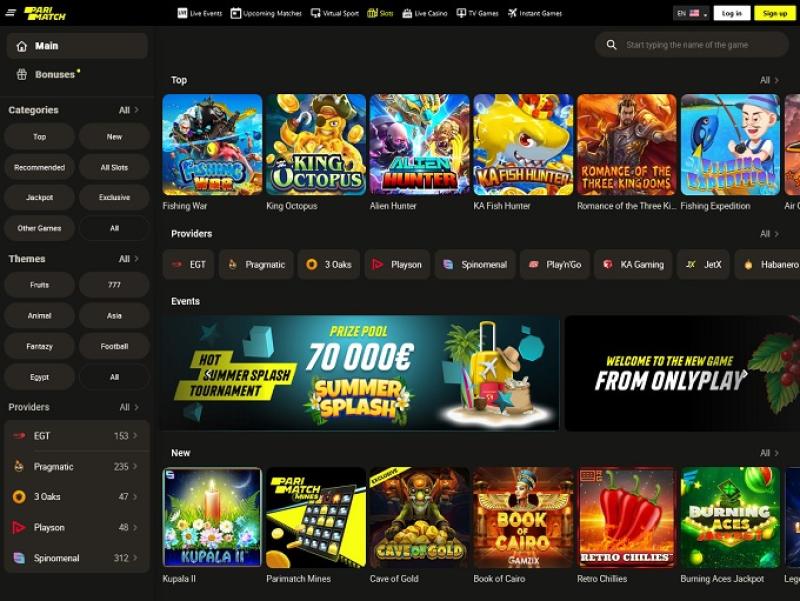Expand All in Categories sidebar
The height and width of the screenshot is (601, 800).
129,110
